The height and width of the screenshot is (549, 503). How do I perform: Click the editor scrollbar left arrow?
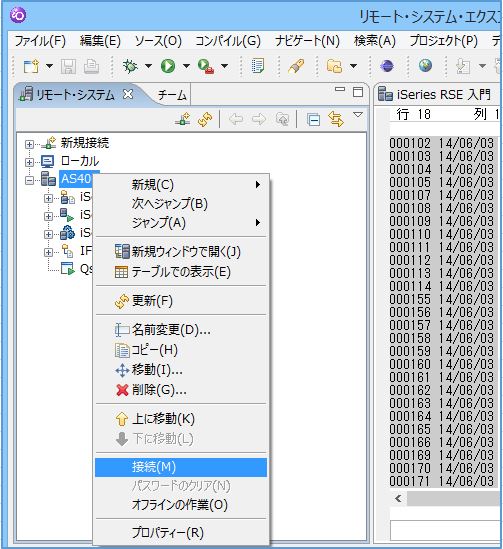point(398,498)
